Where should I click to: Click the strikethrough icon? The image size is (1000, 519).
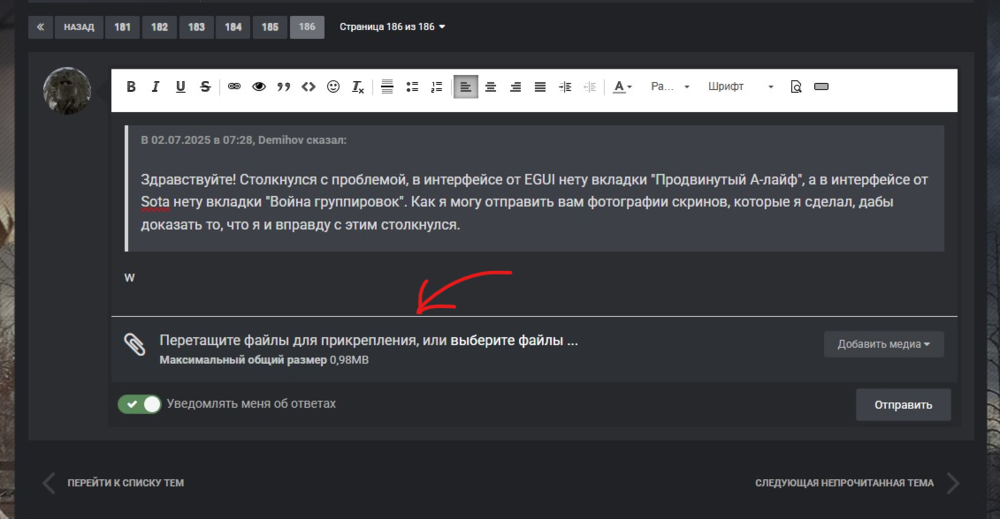coord(205,87)
